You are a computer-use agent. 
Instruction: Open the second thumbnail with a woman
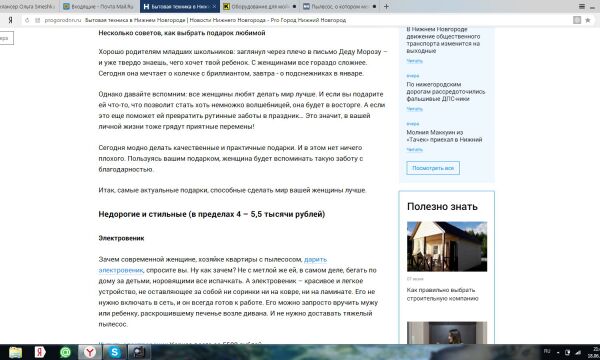447,332
